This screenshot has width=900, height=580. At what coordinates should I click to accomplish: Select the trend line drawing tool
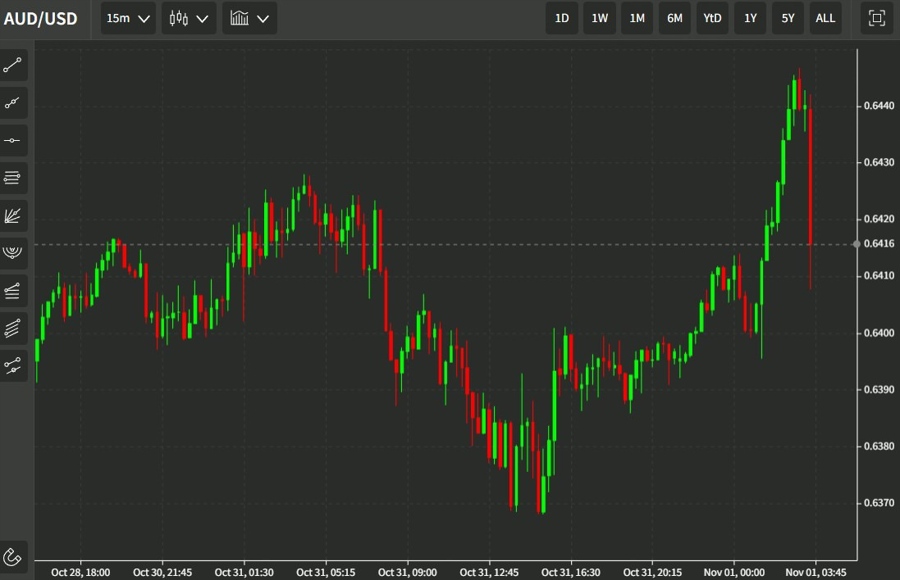(13, 66)
